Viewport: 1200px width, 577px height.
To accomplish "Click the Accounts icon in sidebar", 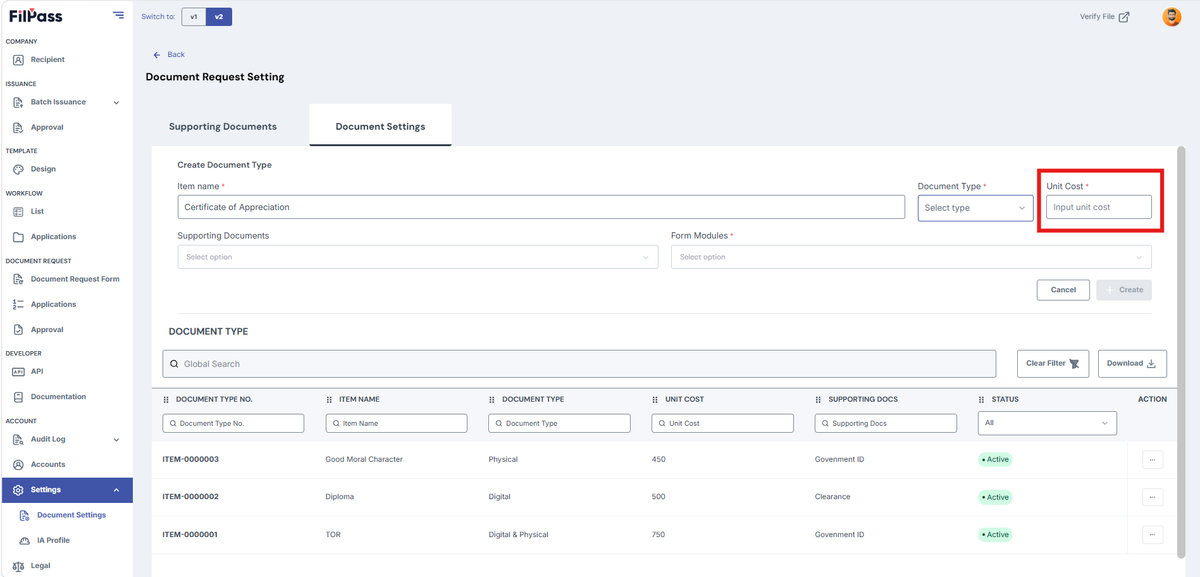I will pos(18,464).
